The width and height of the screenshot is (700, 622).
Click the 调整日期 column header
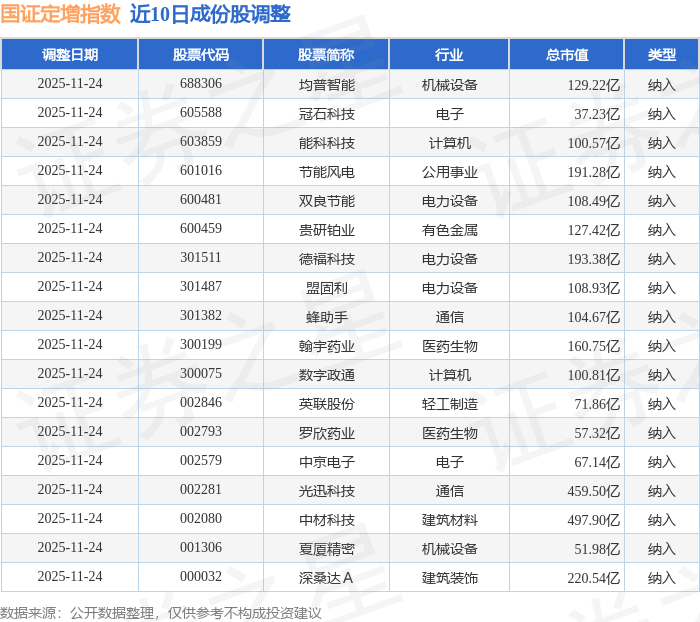(x=70, y=54)
